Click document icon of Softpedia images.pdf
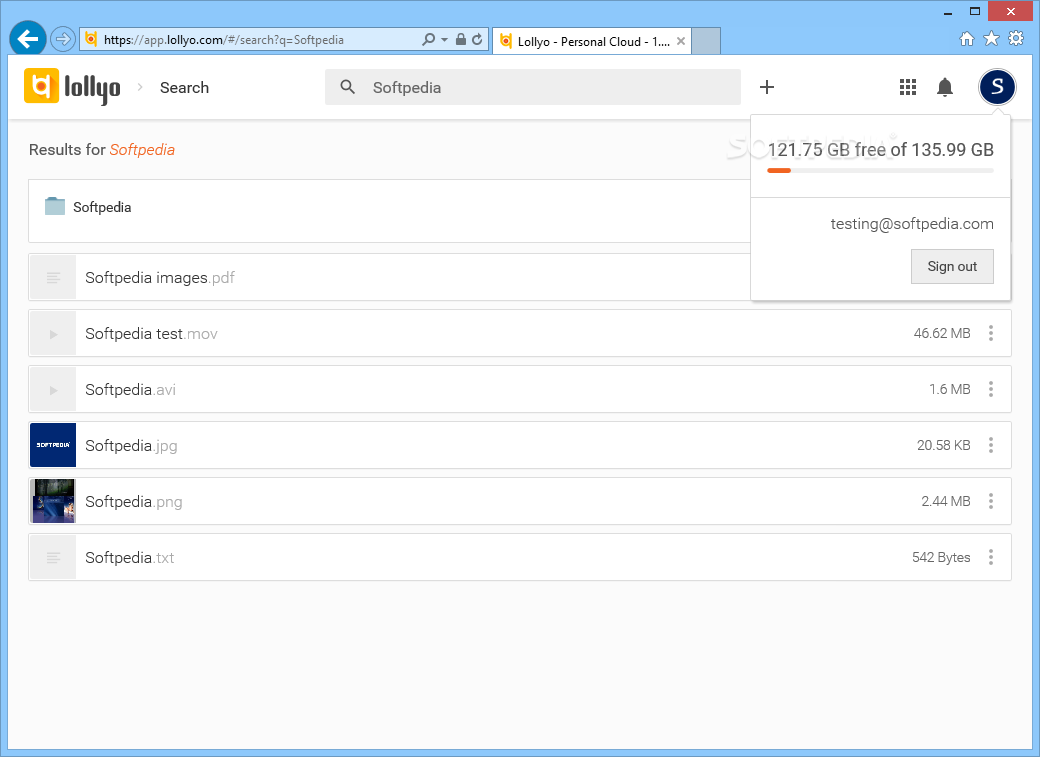 coord(53,277)
